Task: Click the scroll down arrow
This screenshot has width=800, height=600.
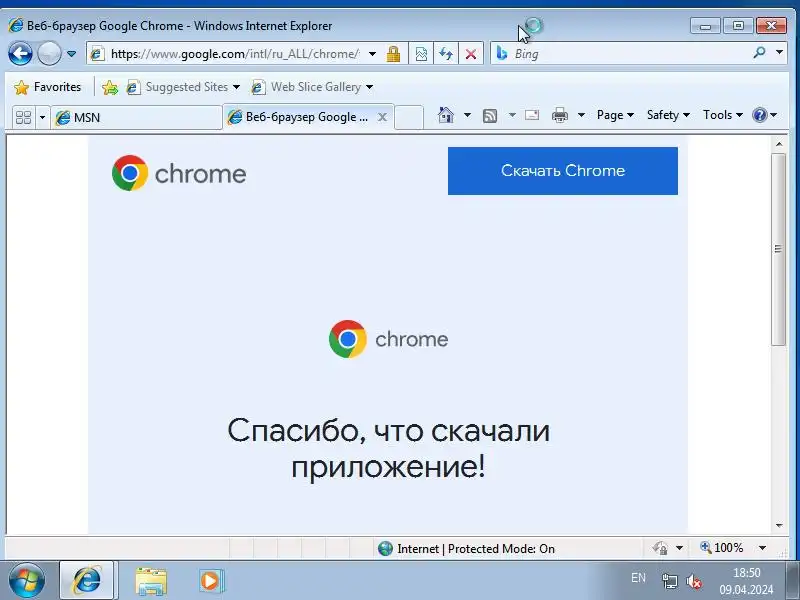Action: point(779,526)
